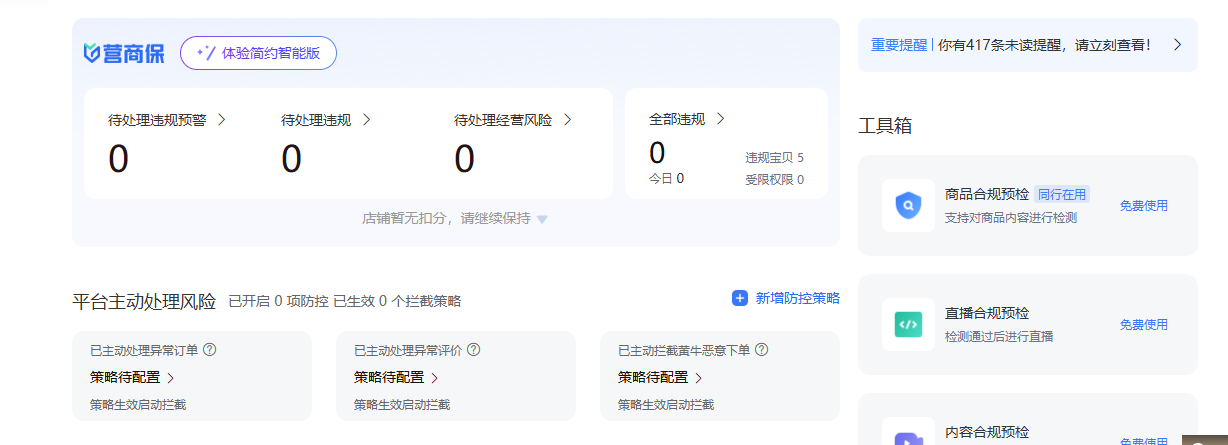Click help icon beside 已主动处理异常订单
Screen dimensions: 1228x445
click(x=210, y=350)
